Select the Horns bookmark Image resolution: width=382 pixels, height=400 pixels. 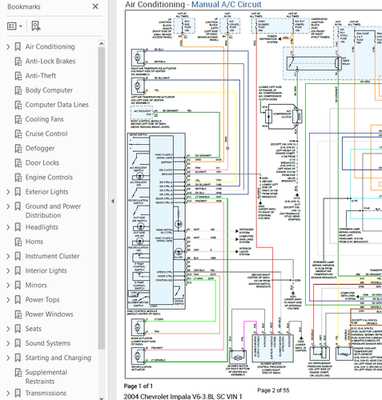pos(34,242)
